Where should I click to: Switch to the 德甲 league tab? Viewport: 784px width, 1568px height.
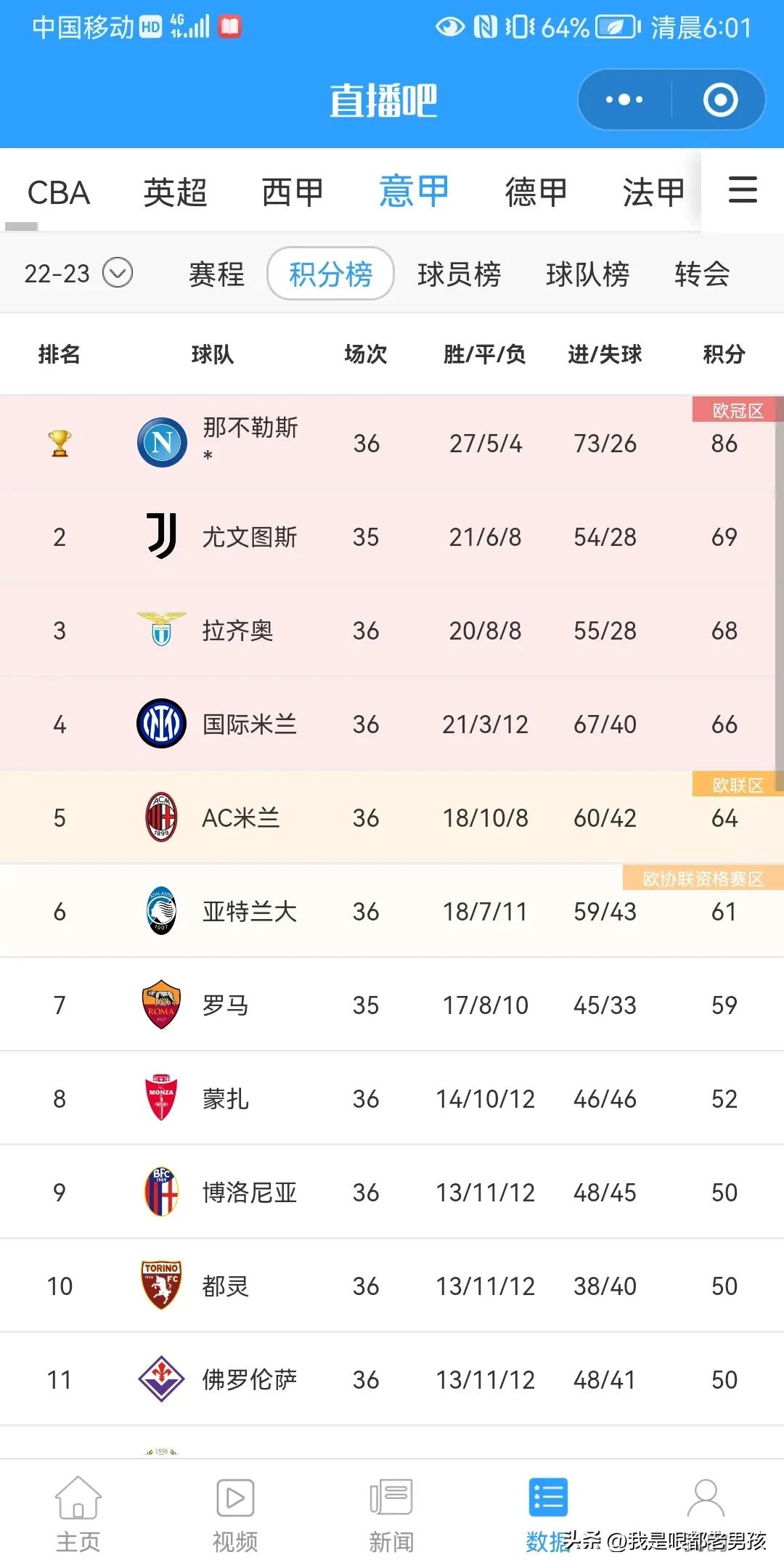coord(536,193)
